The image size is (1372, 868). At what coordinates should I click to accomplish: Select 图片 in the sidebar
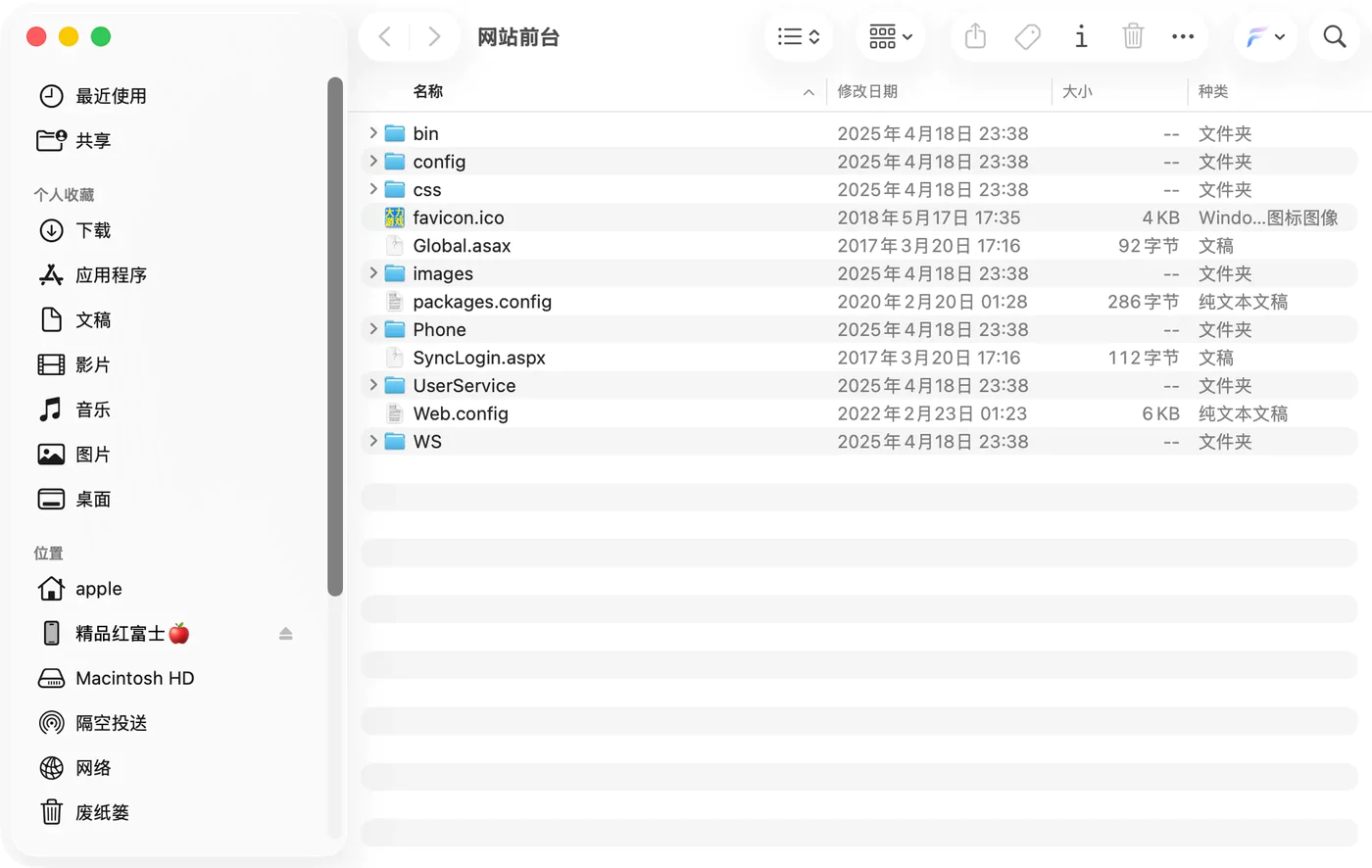coord(74,455)
